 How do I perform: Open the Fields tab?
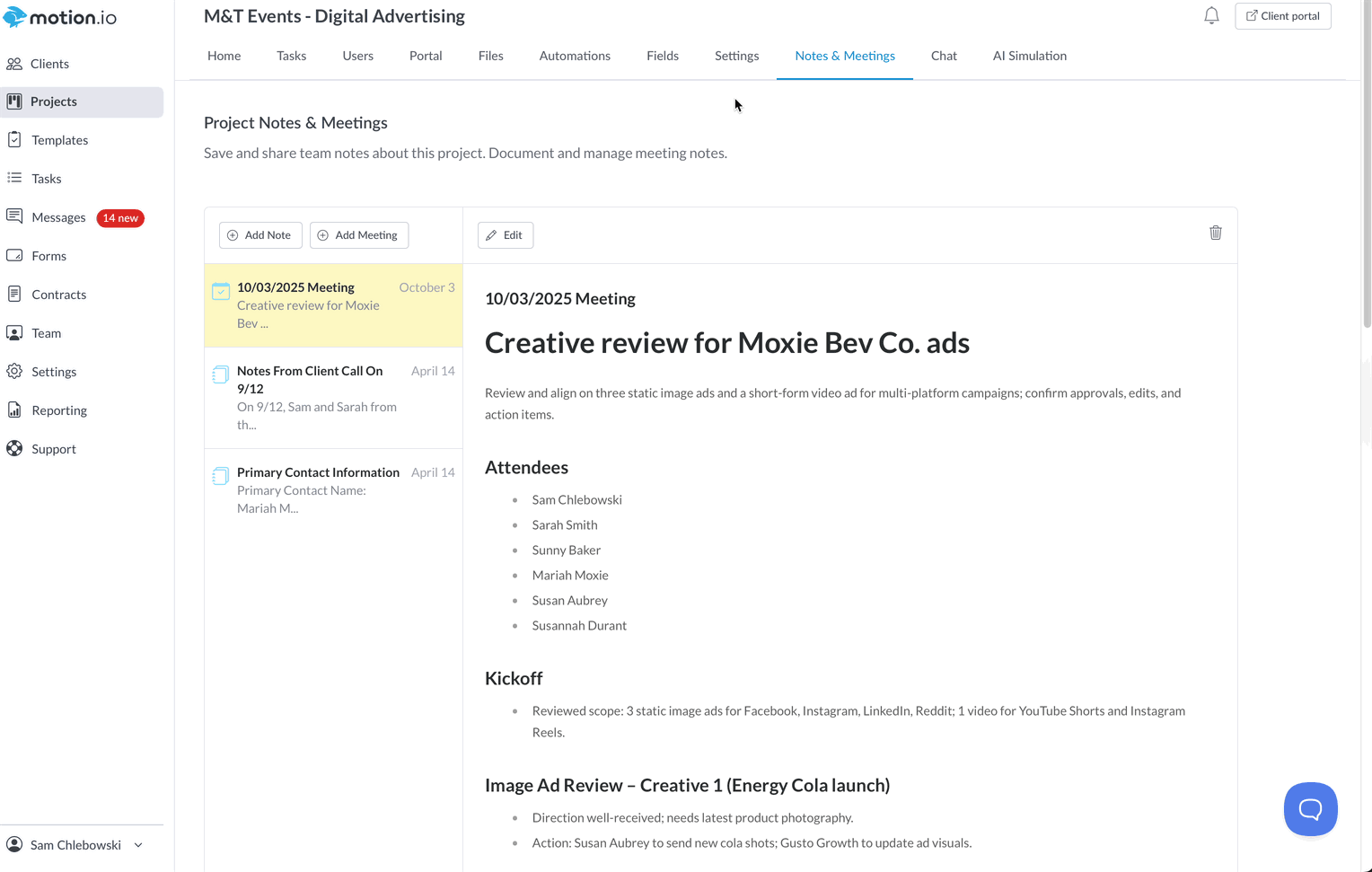(663, 56)
